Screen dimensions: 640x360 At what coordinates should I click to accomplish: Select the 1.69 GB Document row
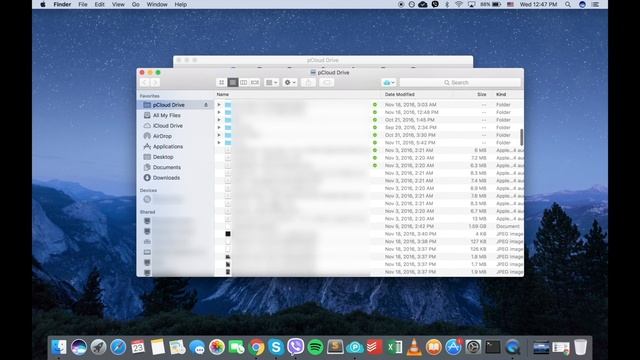pyautogui.click(x=369, y=226)
